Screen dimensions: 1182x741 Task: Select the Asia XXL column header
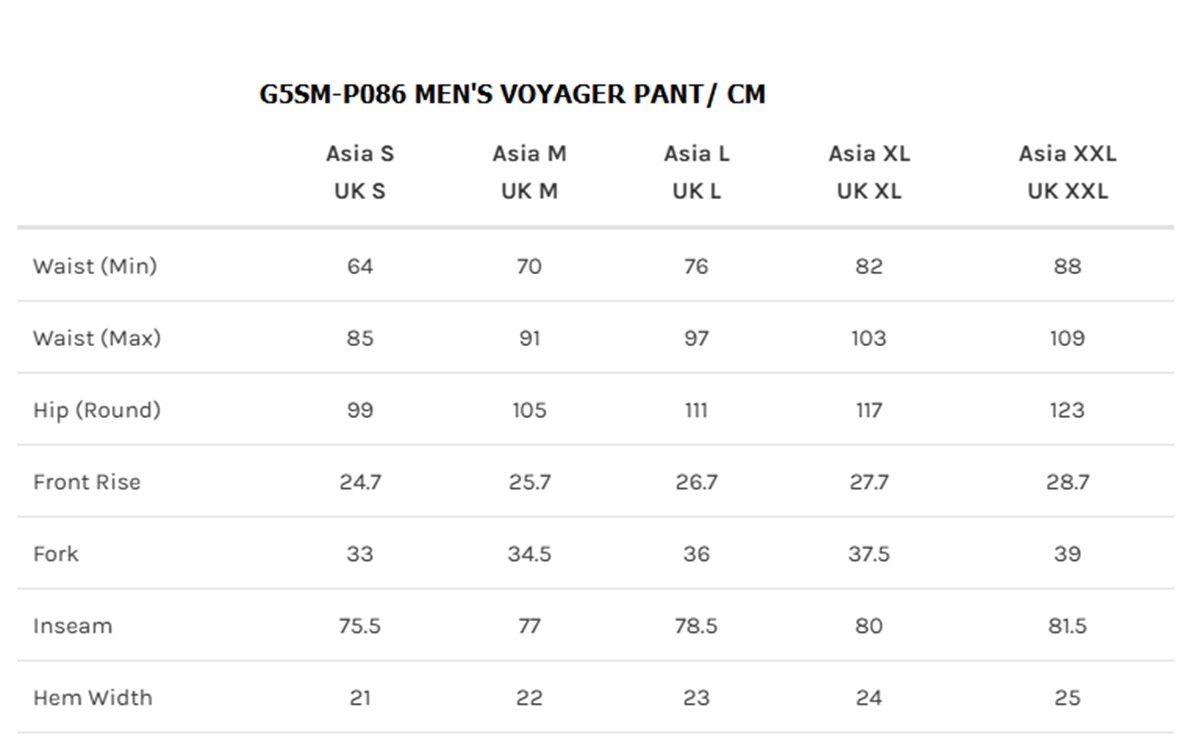click(x=1067, y=154)
